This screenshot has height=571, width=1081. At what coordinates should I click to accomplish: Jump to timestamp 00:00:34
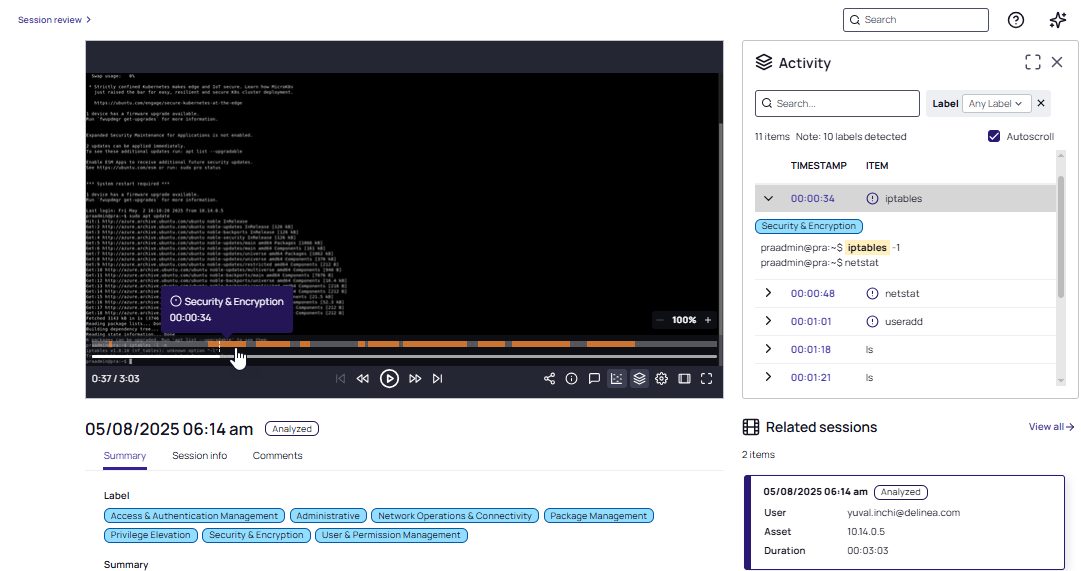(812, 199)
